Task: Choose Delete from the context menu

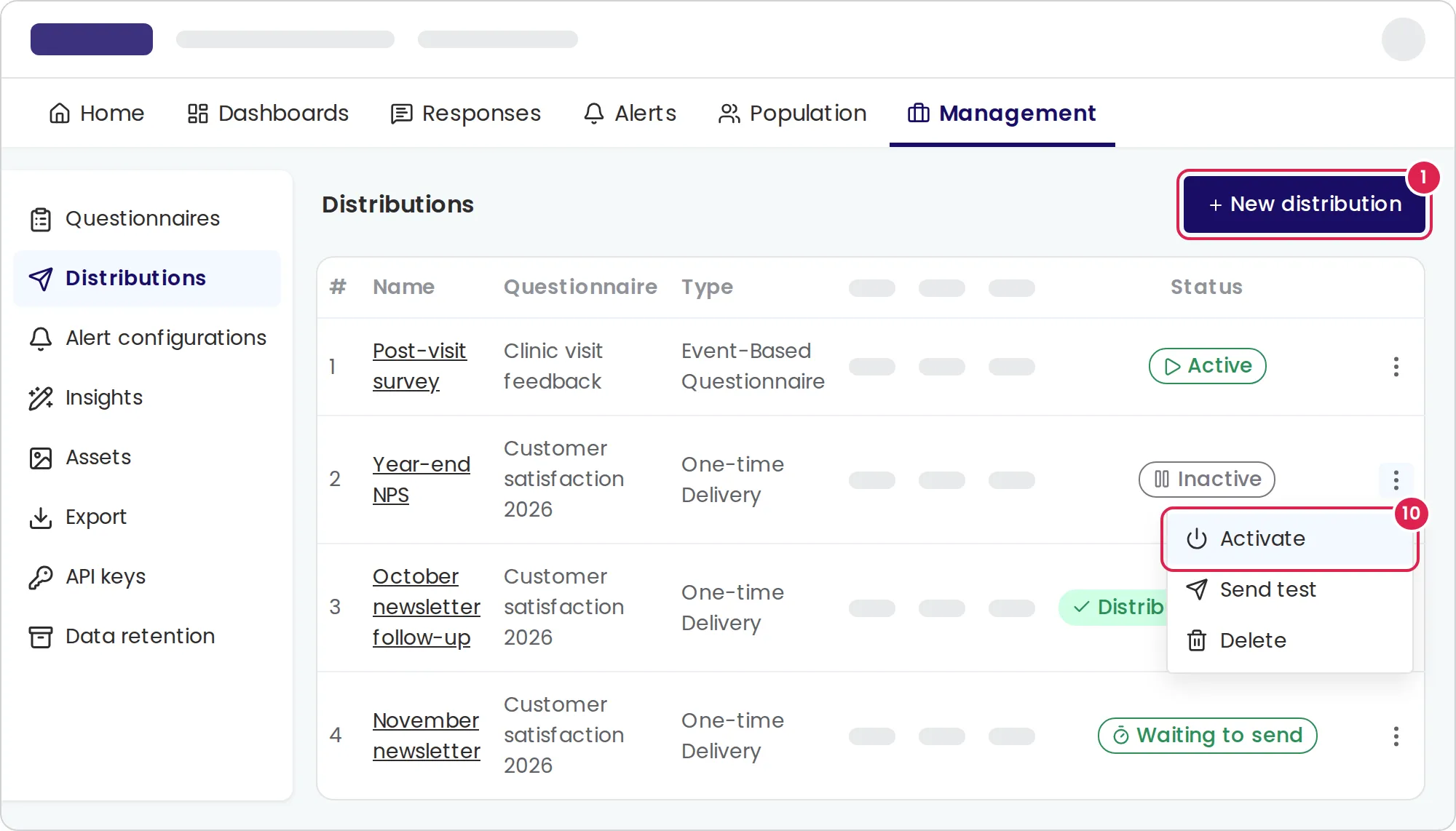Action: (1289, 640)
